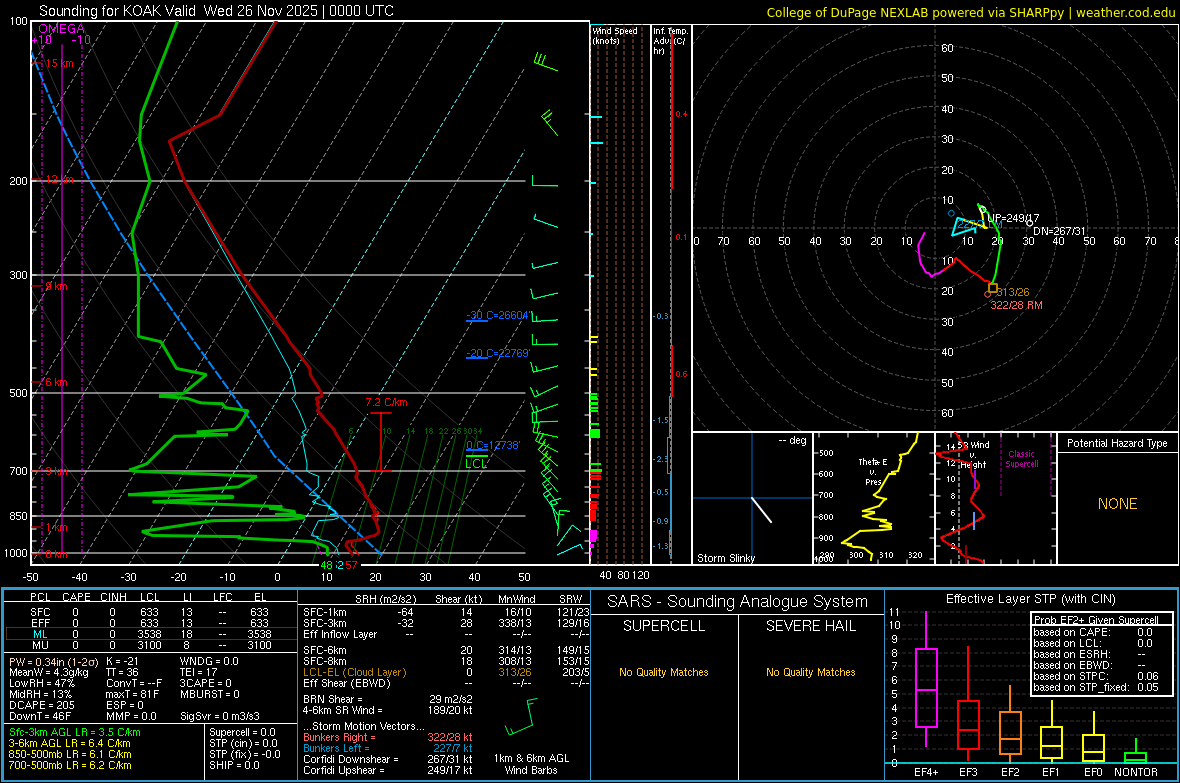Click the SHIP = 0.0 value
Viewport: 1180px width, 783px height.
(234, 765)
